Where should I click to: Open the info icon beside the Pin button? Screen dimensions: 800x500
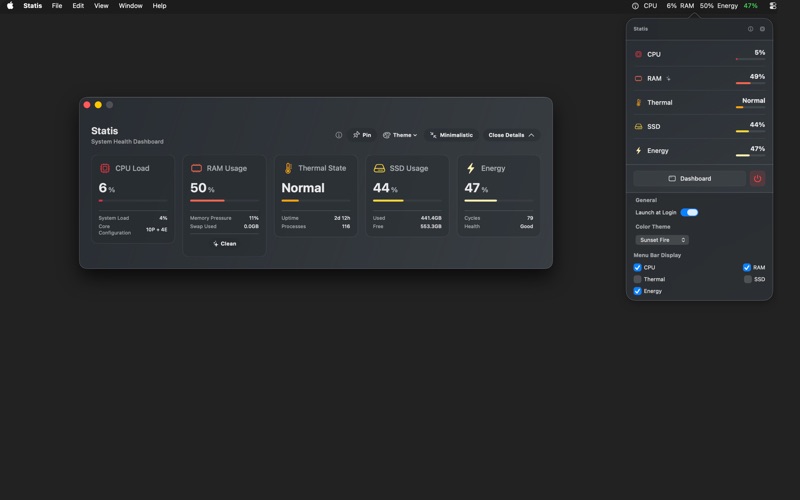[x=338, y=135]
